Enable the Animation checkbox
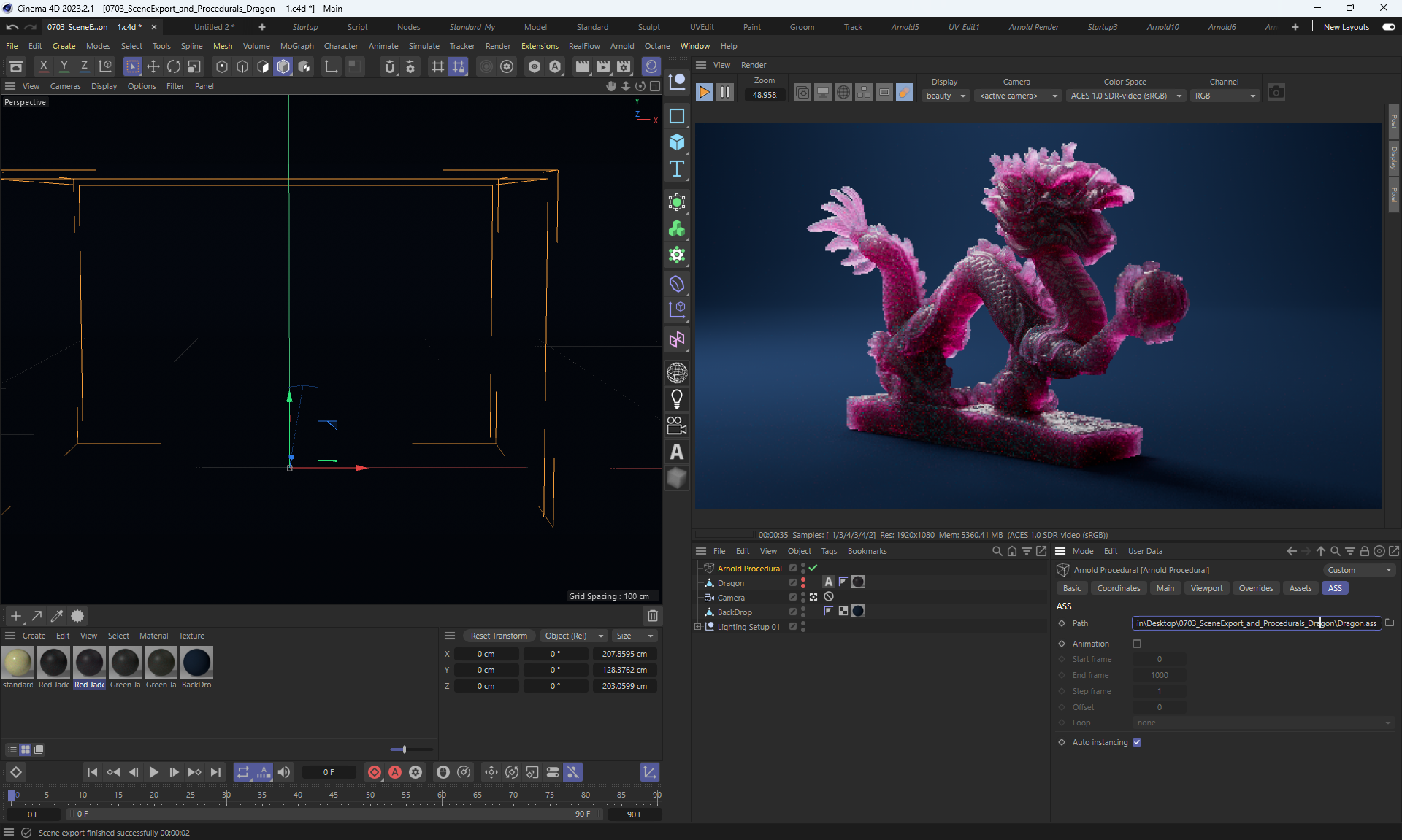 tap(1137, 644)
